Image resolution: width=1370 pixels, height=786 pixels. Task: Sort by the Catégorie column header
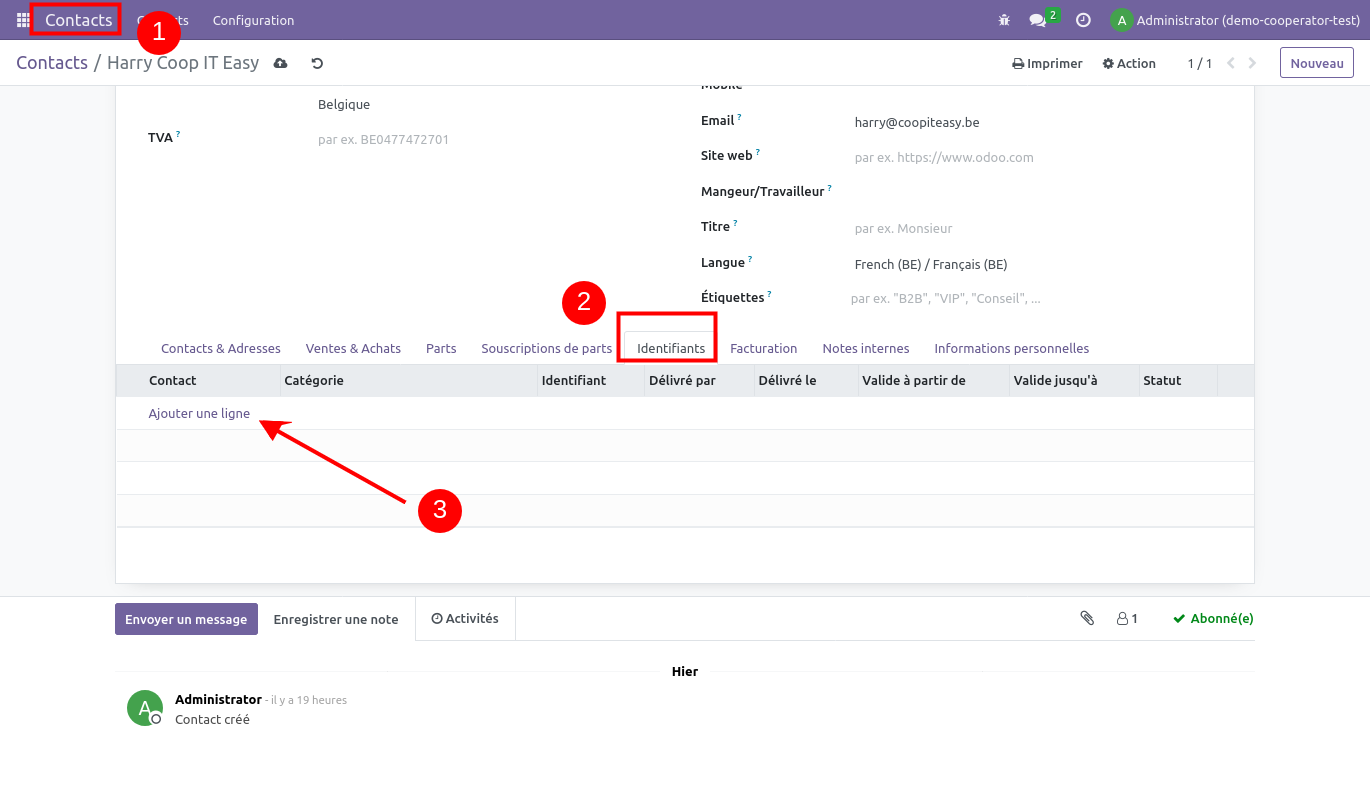408,381
